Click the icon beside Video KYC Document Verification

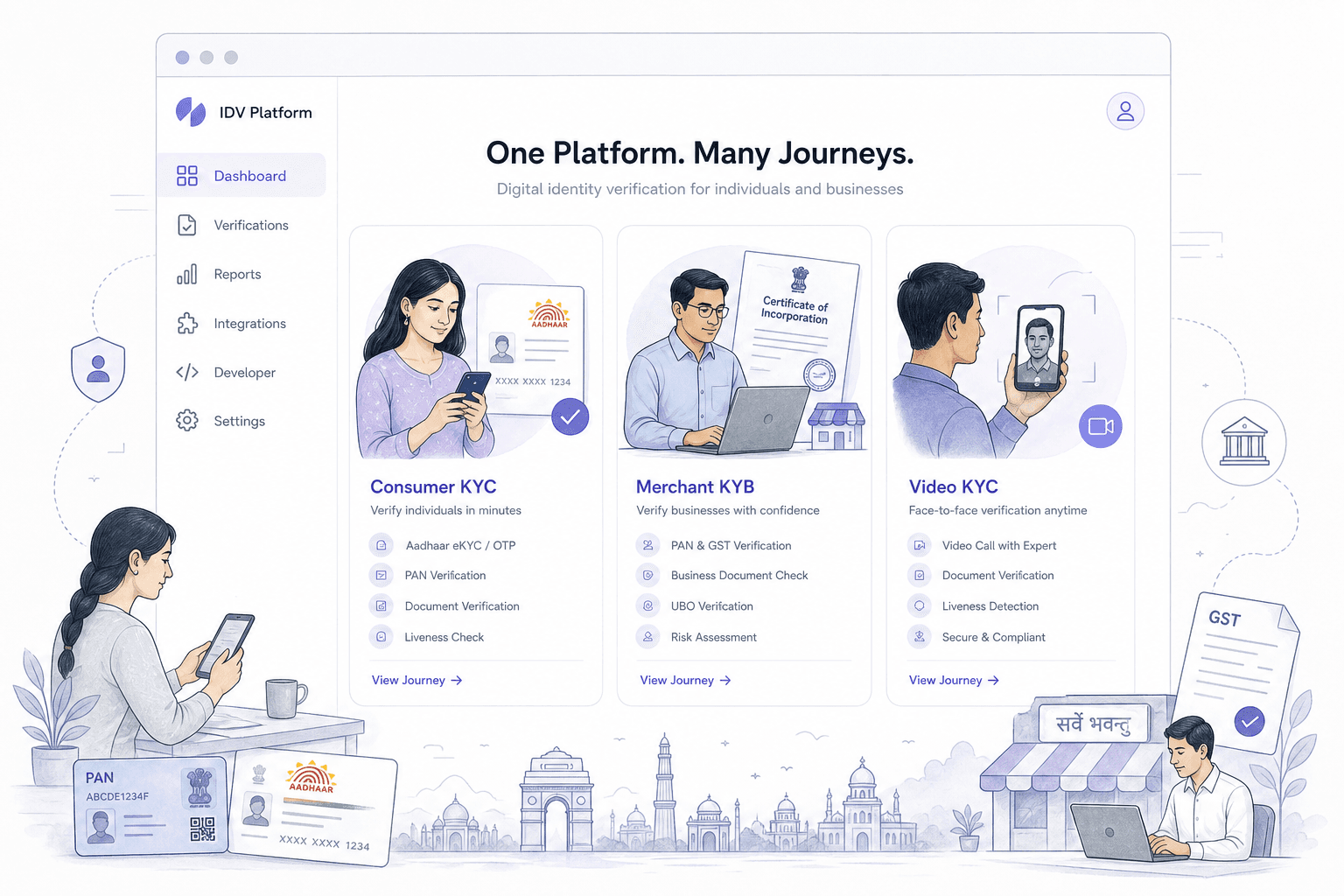pyautogui.click(x=920, y=575)
